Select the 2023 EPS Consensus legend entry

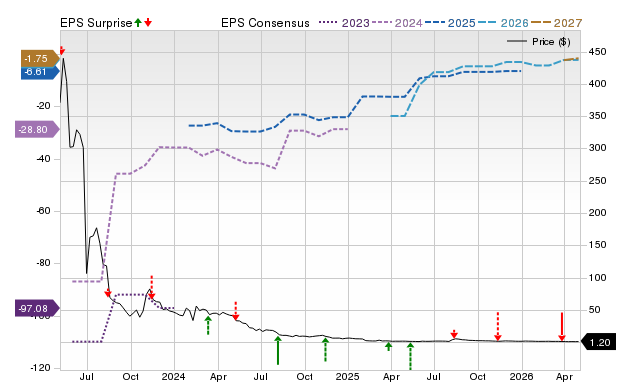click(x=344, y=23)
